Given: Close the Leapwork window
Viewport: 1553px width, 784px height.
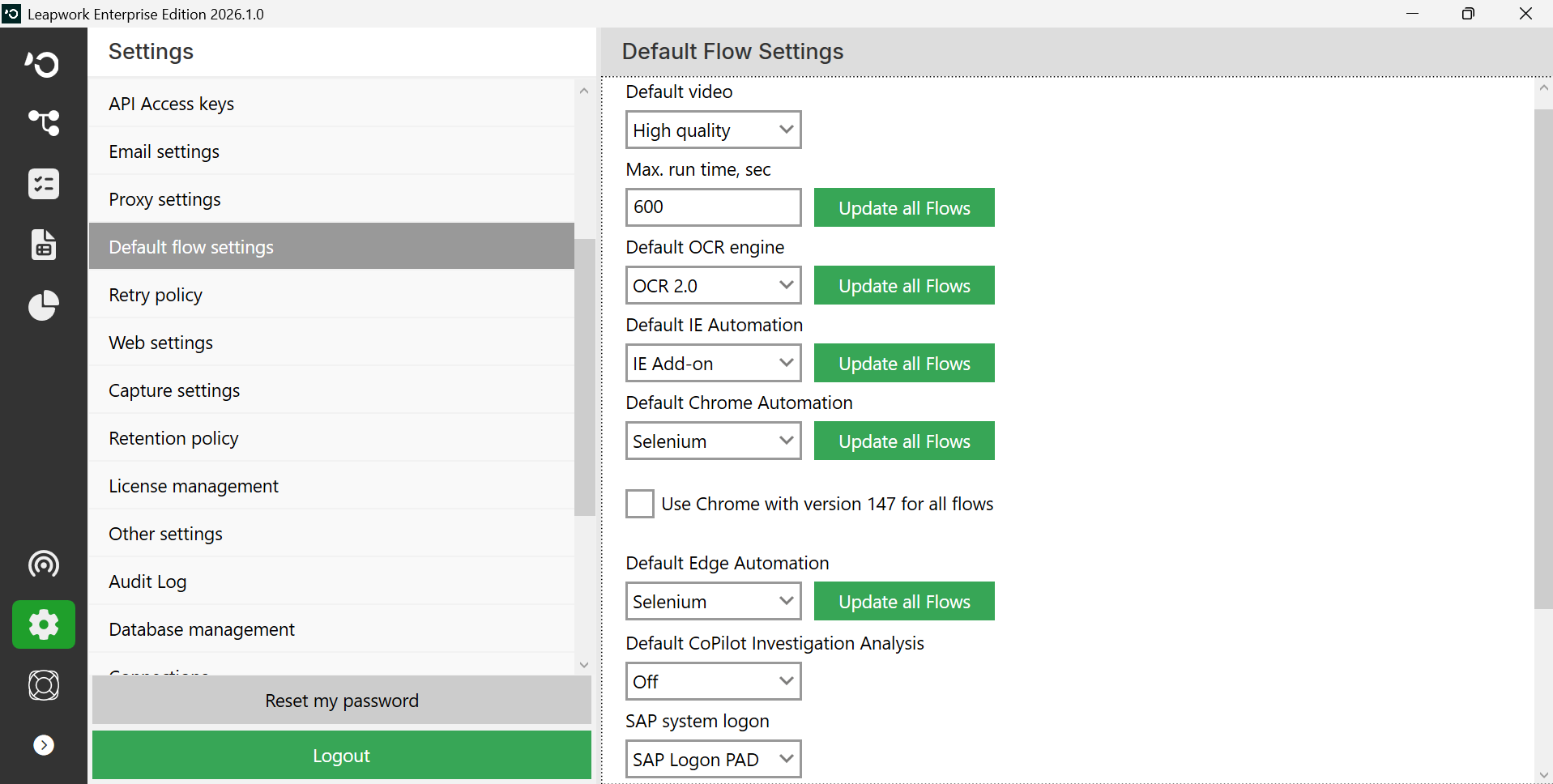Looking at the screenshot, I should (x=1525, y=14).
